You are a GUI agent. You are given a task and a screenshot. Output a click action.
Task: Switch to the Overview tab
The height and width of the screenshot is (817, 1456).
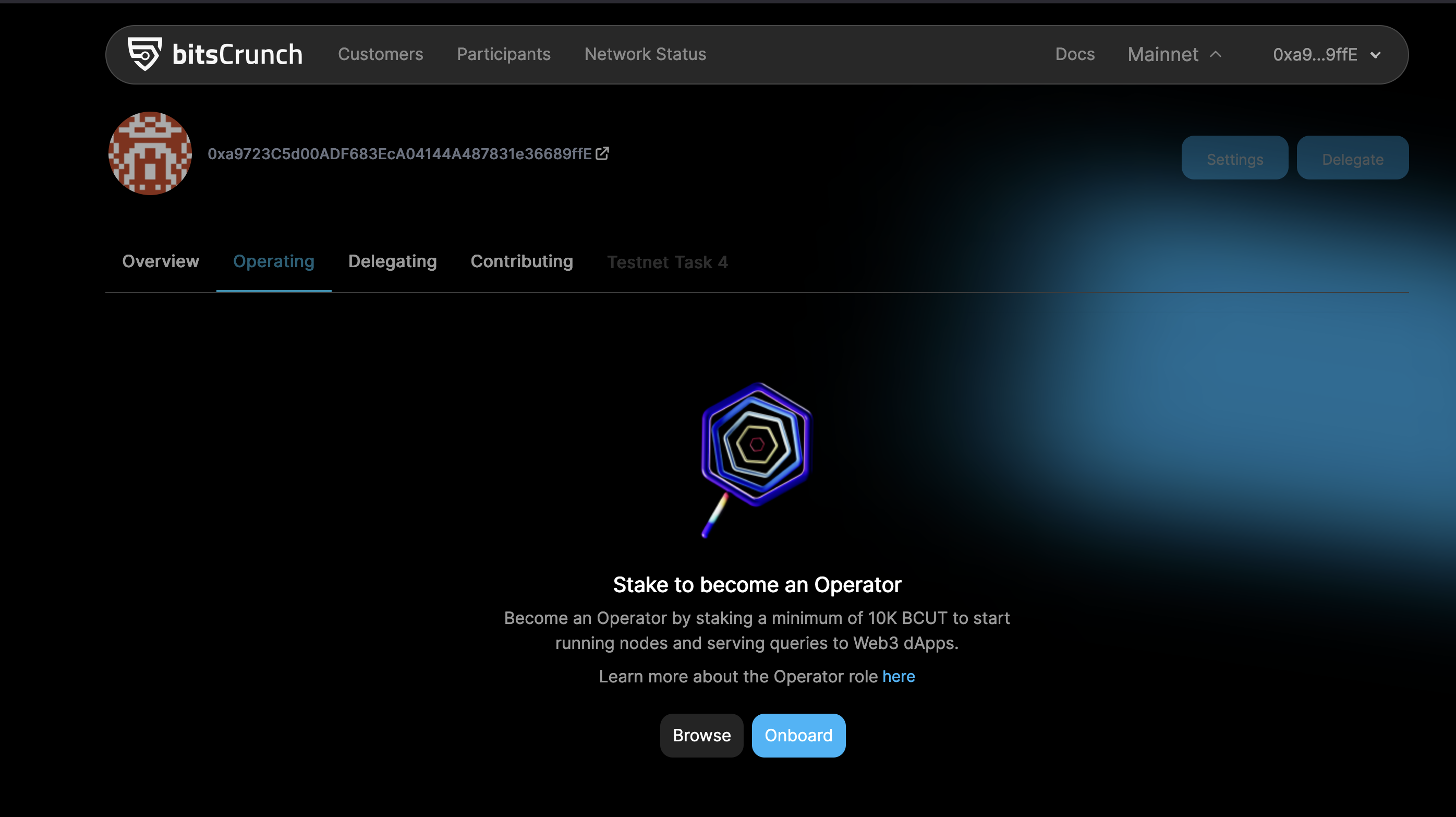(x=161, y=261)
